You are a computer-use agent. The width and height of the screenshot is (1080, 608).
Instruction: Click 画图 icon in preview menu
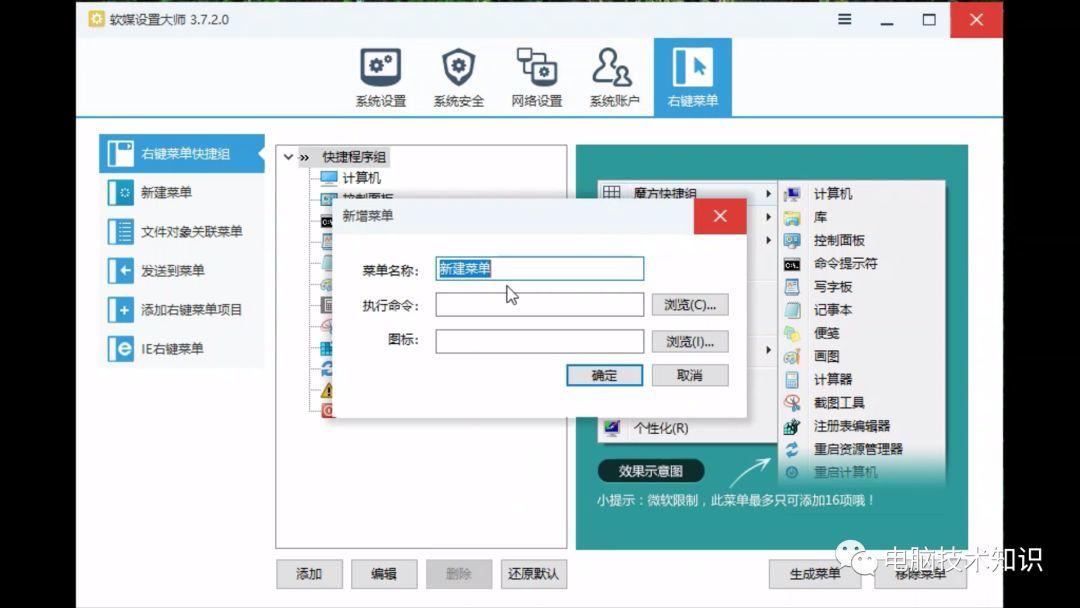click(792, 357)
